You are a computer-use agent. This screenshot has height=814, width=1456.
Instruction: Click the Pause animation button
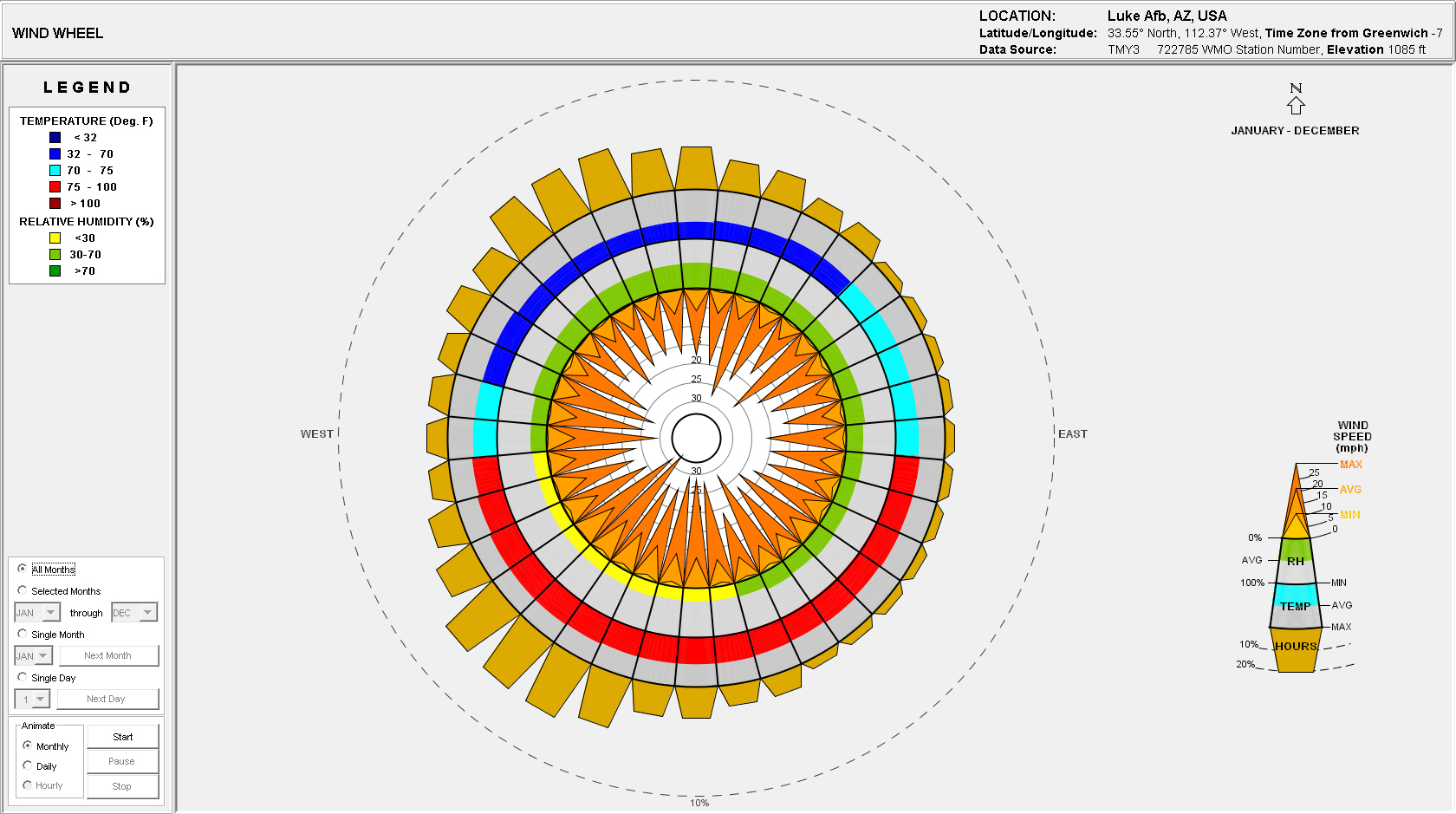[122, 761]
